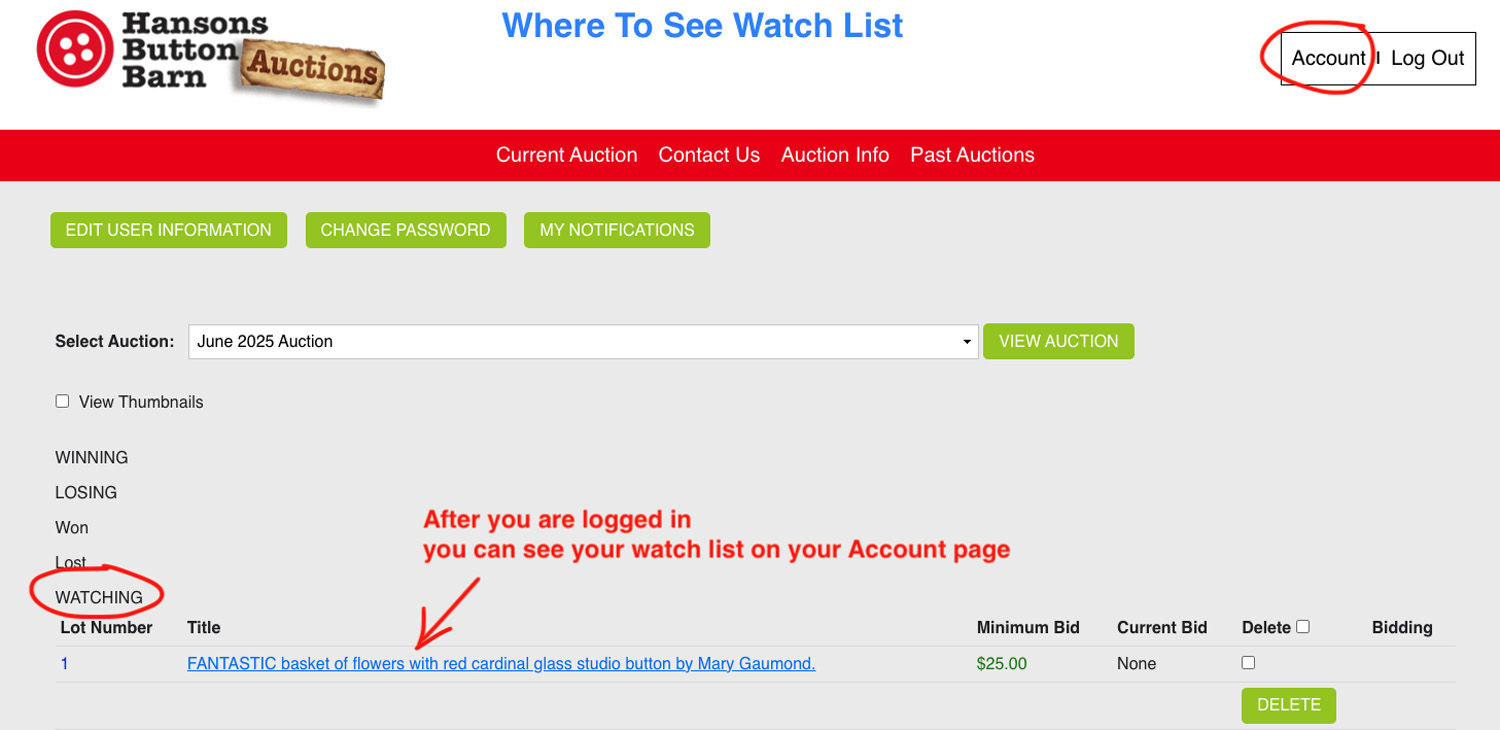Image resolution: width=1500 pixels, height=730 pixels.
Task: Click the green Delete button
Action: coord(1289,705)
